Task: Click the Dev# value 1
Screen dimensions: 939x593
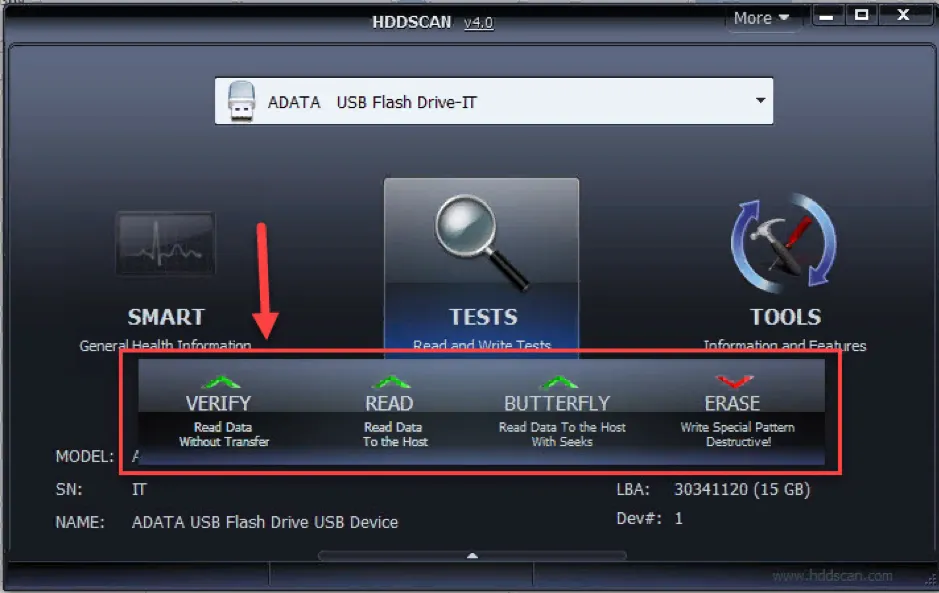Action: tap(678, 518)
